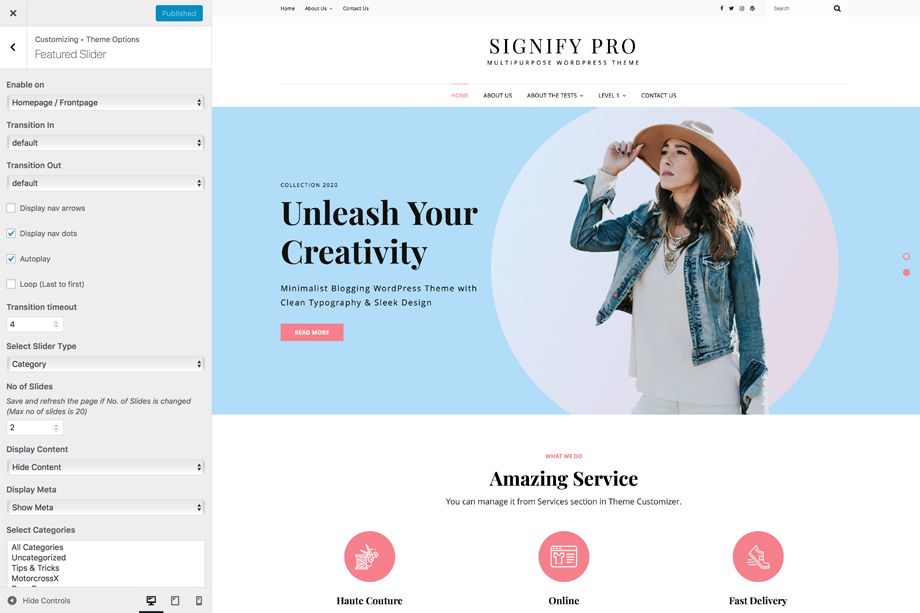Open the Twitter social icon
The width and height of the screenshot is (920, 613).
(732, 8)
